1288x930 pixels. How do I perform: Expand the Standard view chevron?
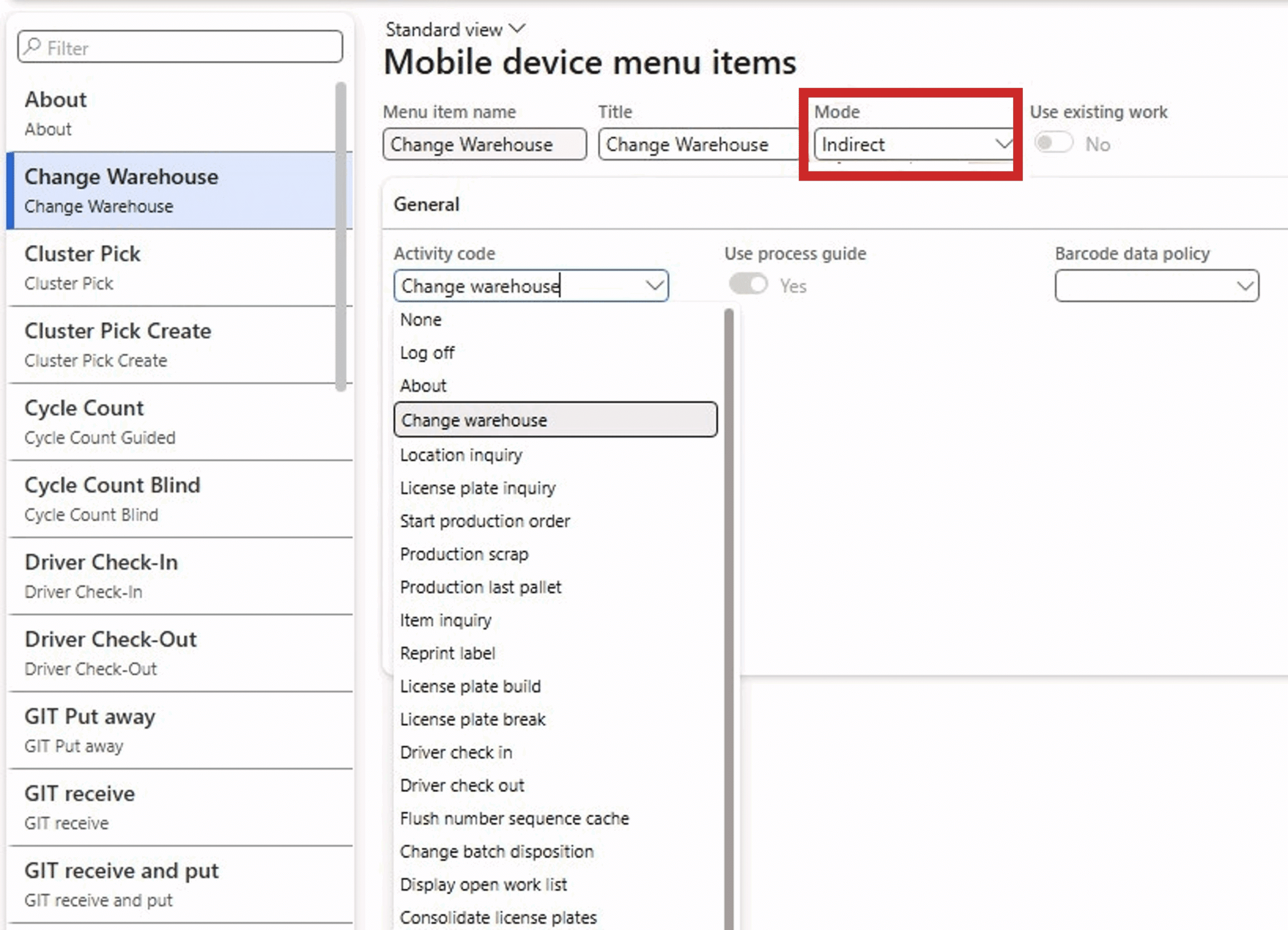(517, 28)
